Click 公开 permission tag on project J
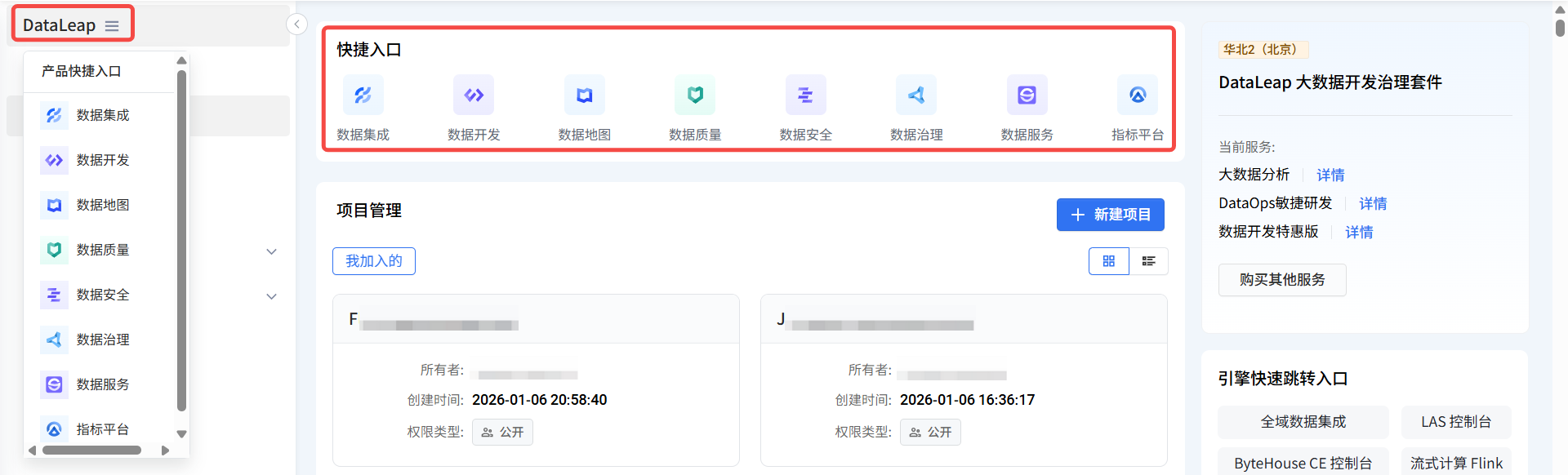This screenshot has width=1568, height=475. tap(930, 432)
